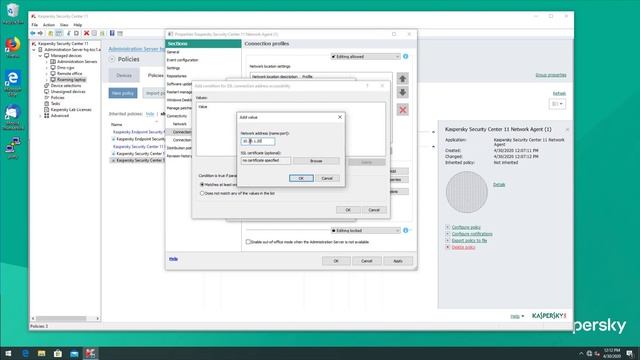Image resolution: width=640 pixels, height=360 pixels.
Task: Click the blue help book toolbar icon
Action: point(112,33)
